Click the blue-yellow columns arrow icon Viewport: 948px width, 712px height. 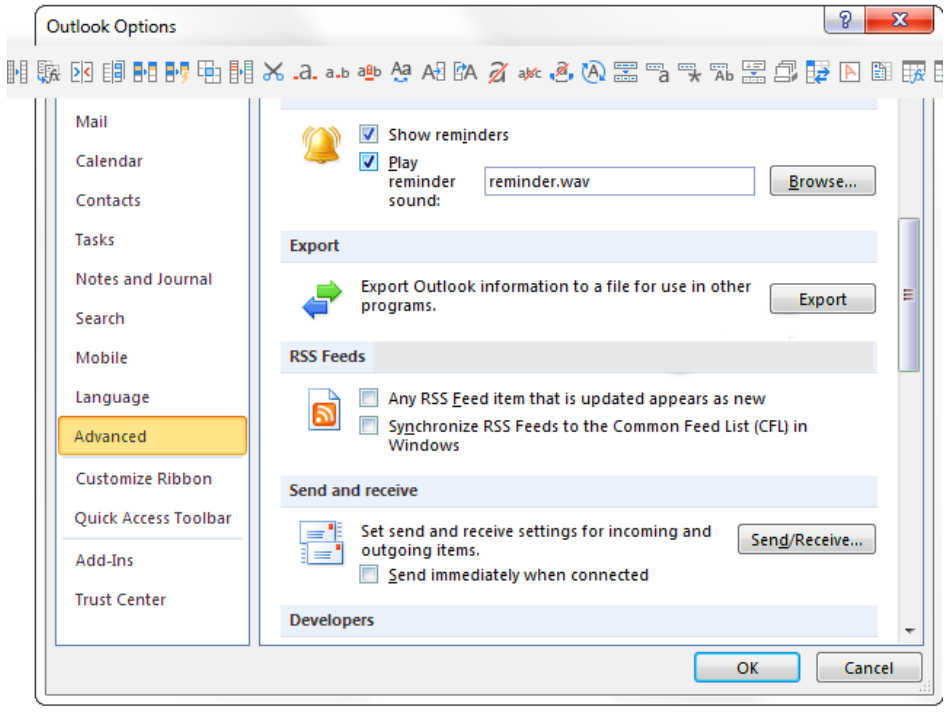click(x=145, y=72)
